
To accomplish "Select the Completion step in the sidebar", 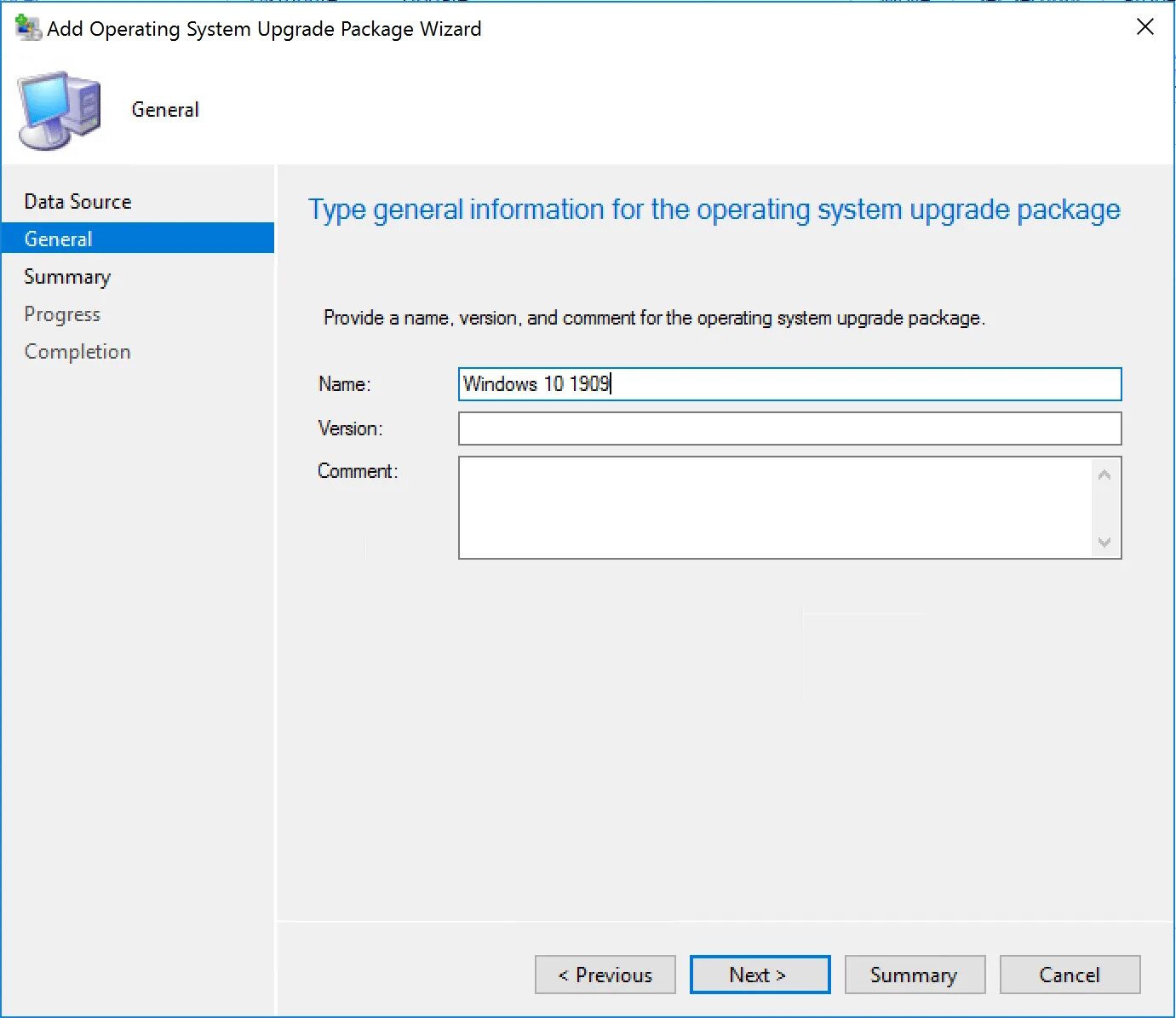I will (77, 352).
